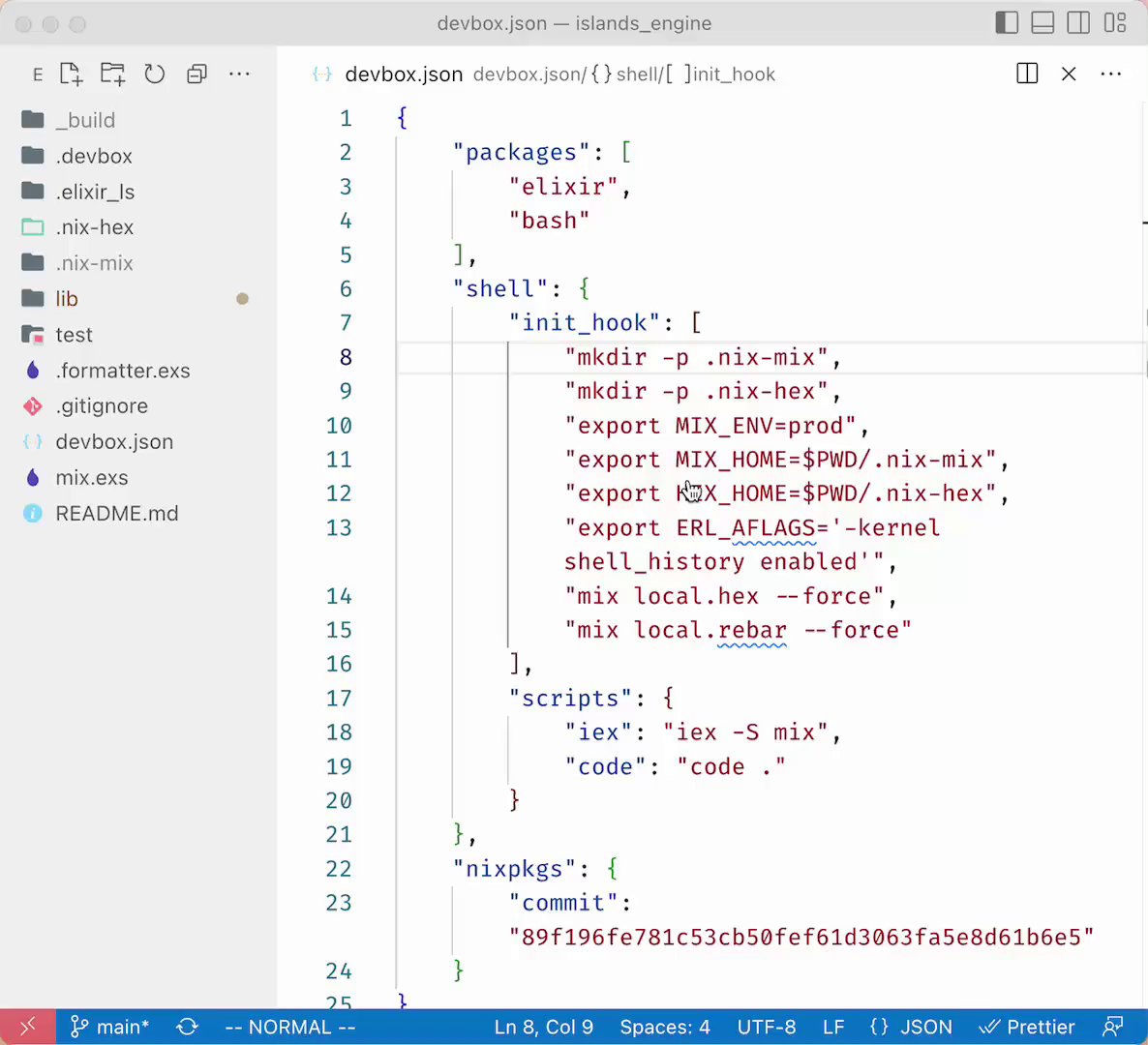1148x1045 pixels.
Task: Select JSON language mode
Action: pyautogui.click(x=912, y=1027)
